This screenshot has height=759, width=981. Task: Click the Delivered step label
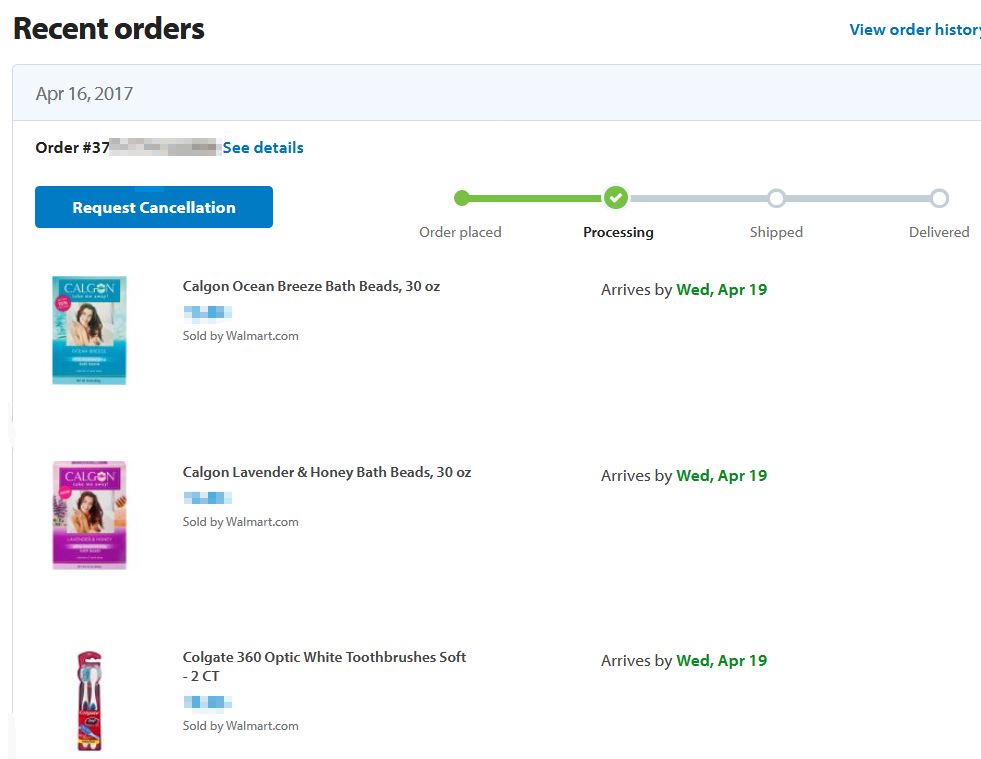[x=939, y=232]
